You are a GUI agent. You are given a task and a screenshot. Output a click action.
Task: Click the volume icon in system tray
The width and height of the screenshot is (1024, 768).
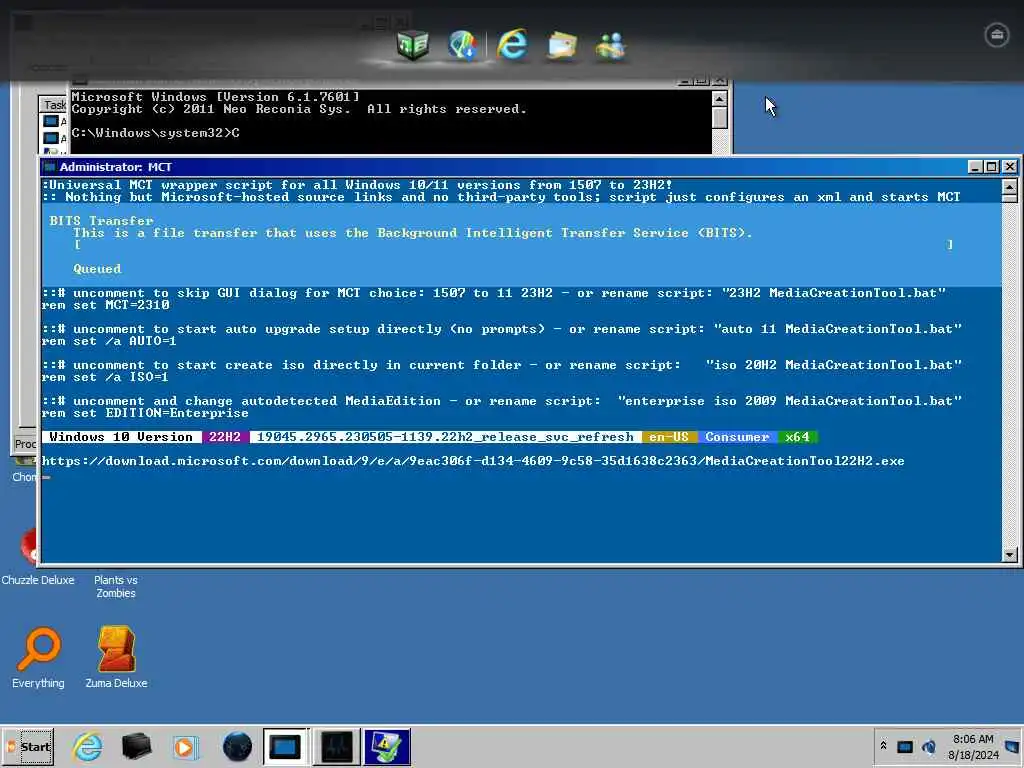[x=929, y=746]
